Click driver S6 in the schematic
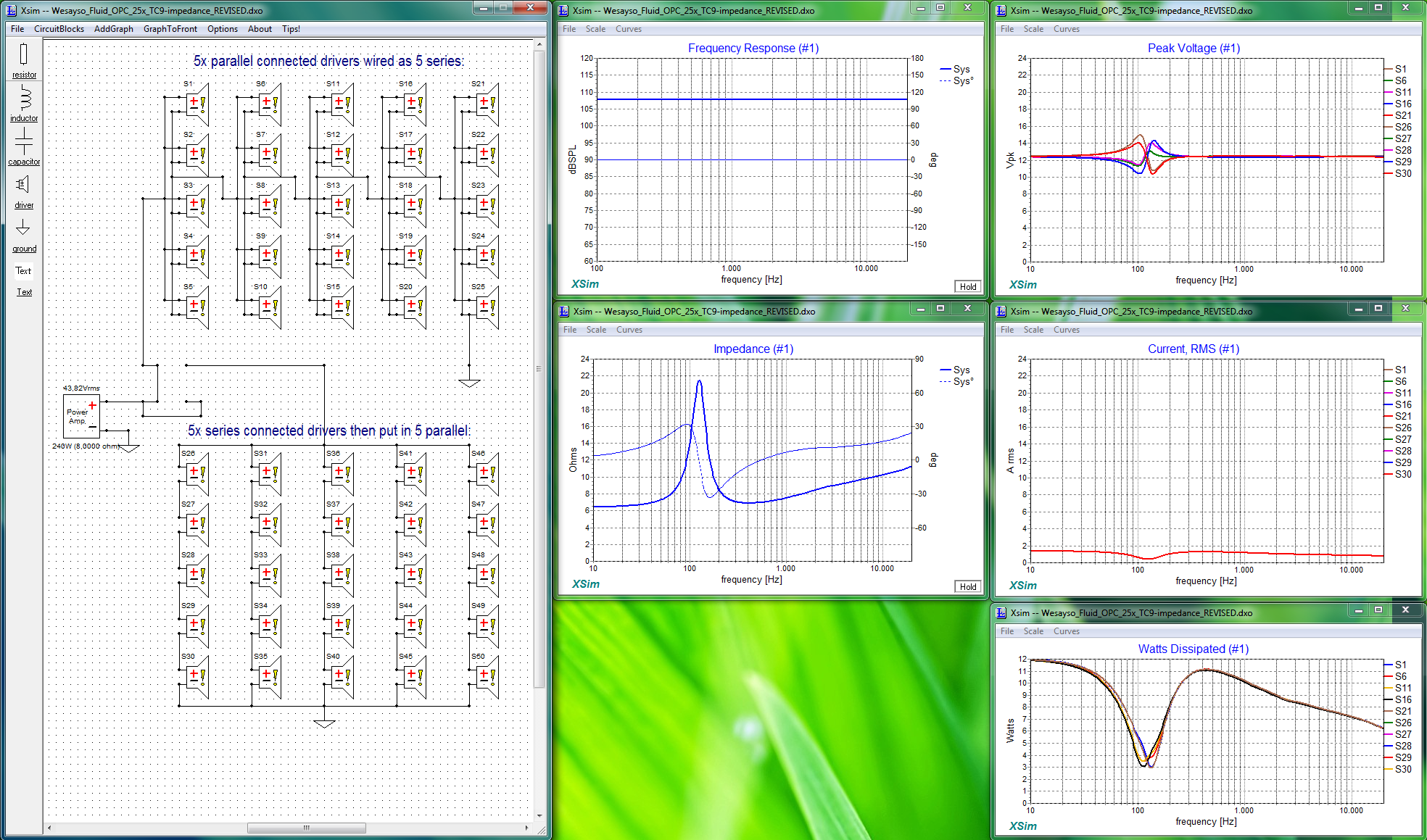The width and height of the screenshot is (1427, 840). pyautogui.click(x=270, y=104)
